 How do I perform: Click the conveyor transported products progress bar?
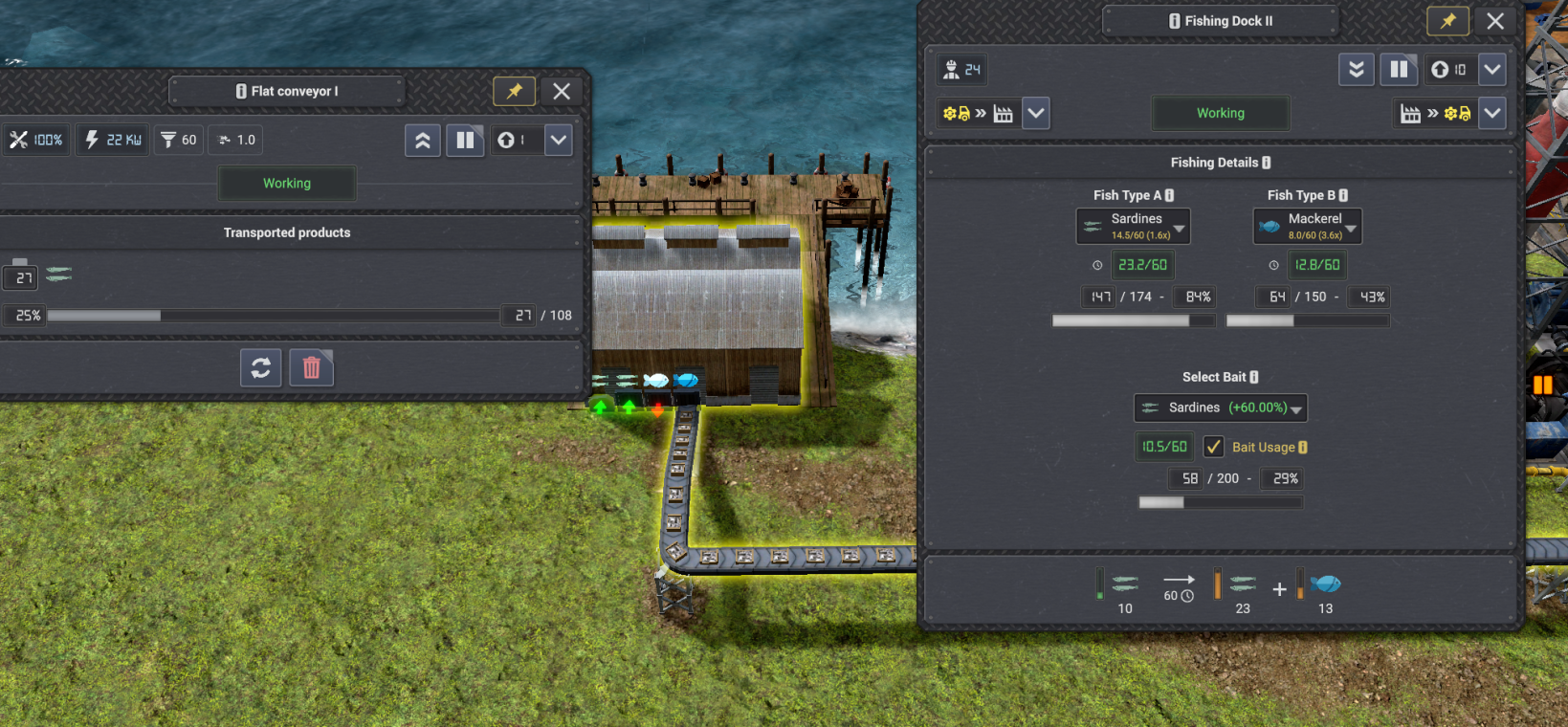[x=273, y=315]
